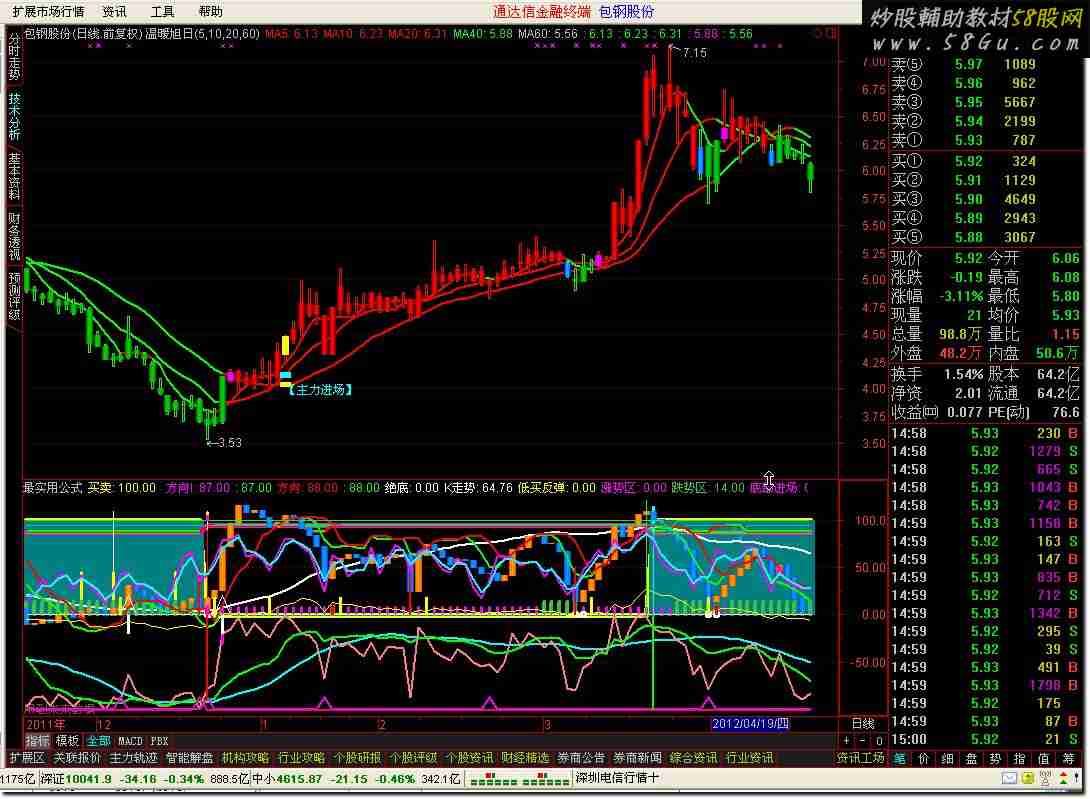Viewport: 1090px width, 799px height.
Task: Open the 个股评级 tab
Action: (413, 758)
